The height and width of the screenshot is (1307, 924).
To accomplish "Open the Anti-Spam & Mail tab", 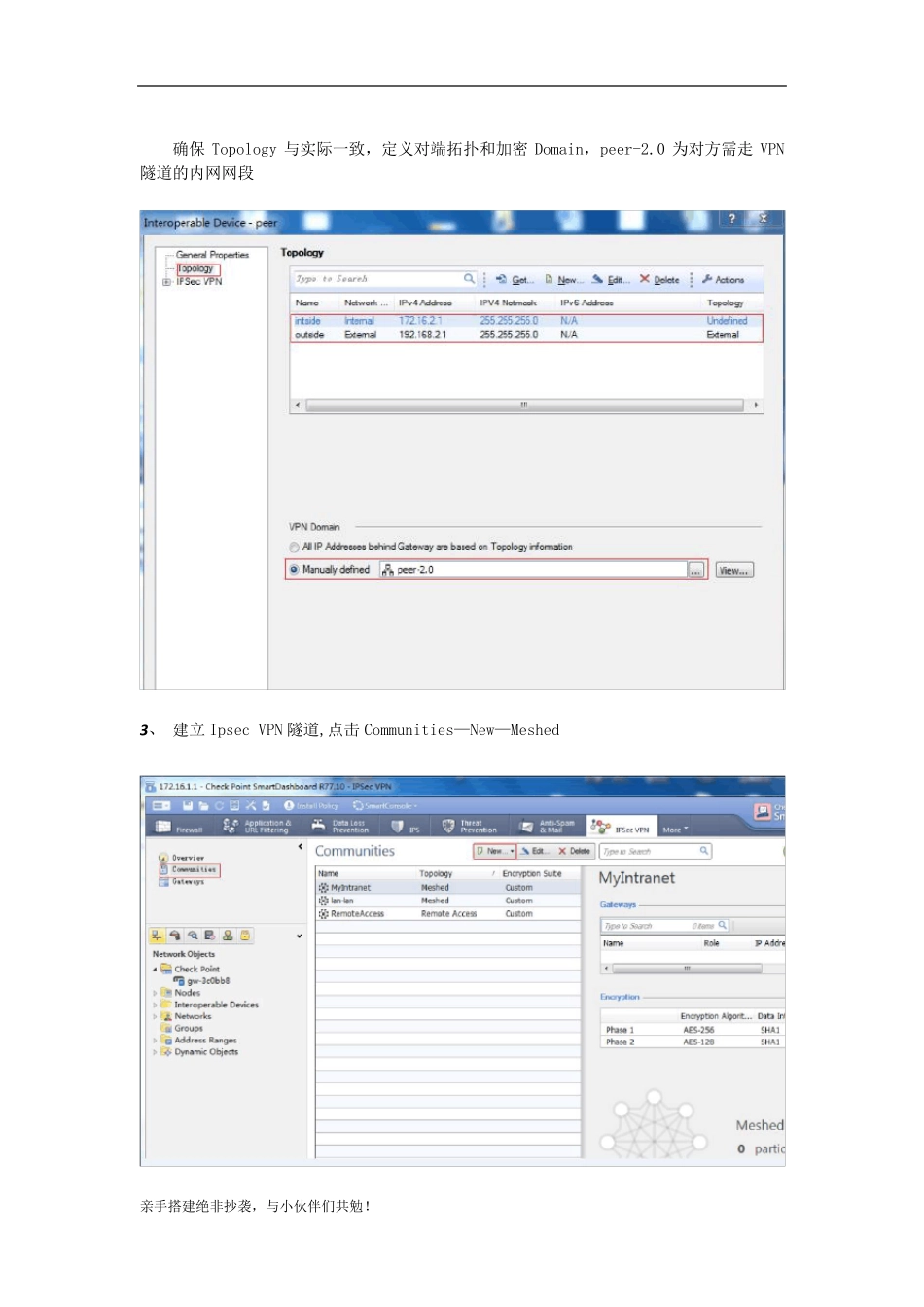I will (x=548, y=827).
